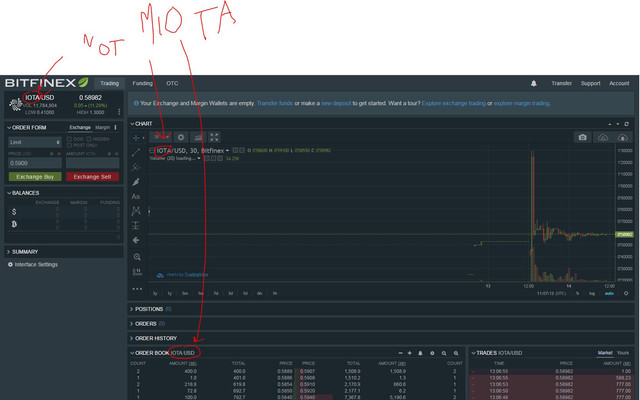The image size is (640, 400).
Task: Select the crosshair cursor tool
Action: (136, 138)
